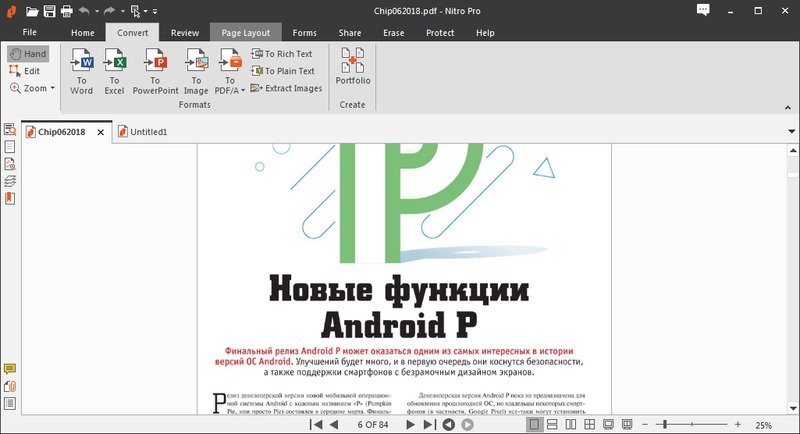
Task: Open the Share ribbon tab
Action: click(x=350, y=33)
